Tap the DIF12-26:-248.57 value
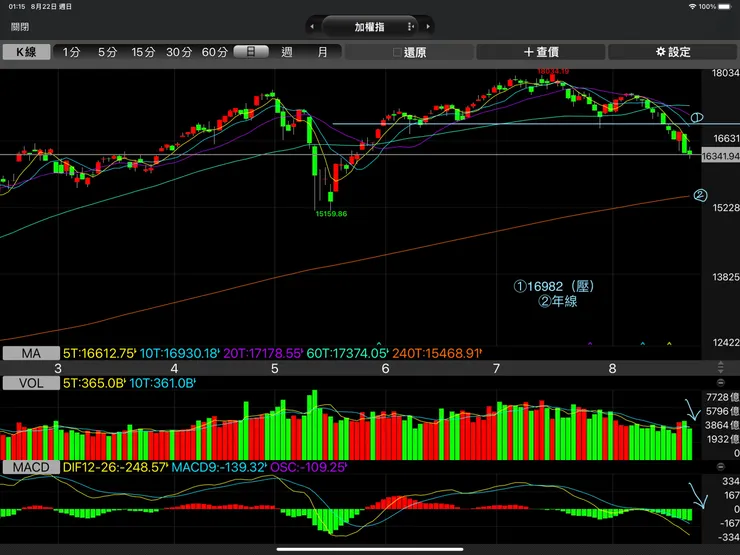This screenshot has width=740, height=555. point(115,467)
